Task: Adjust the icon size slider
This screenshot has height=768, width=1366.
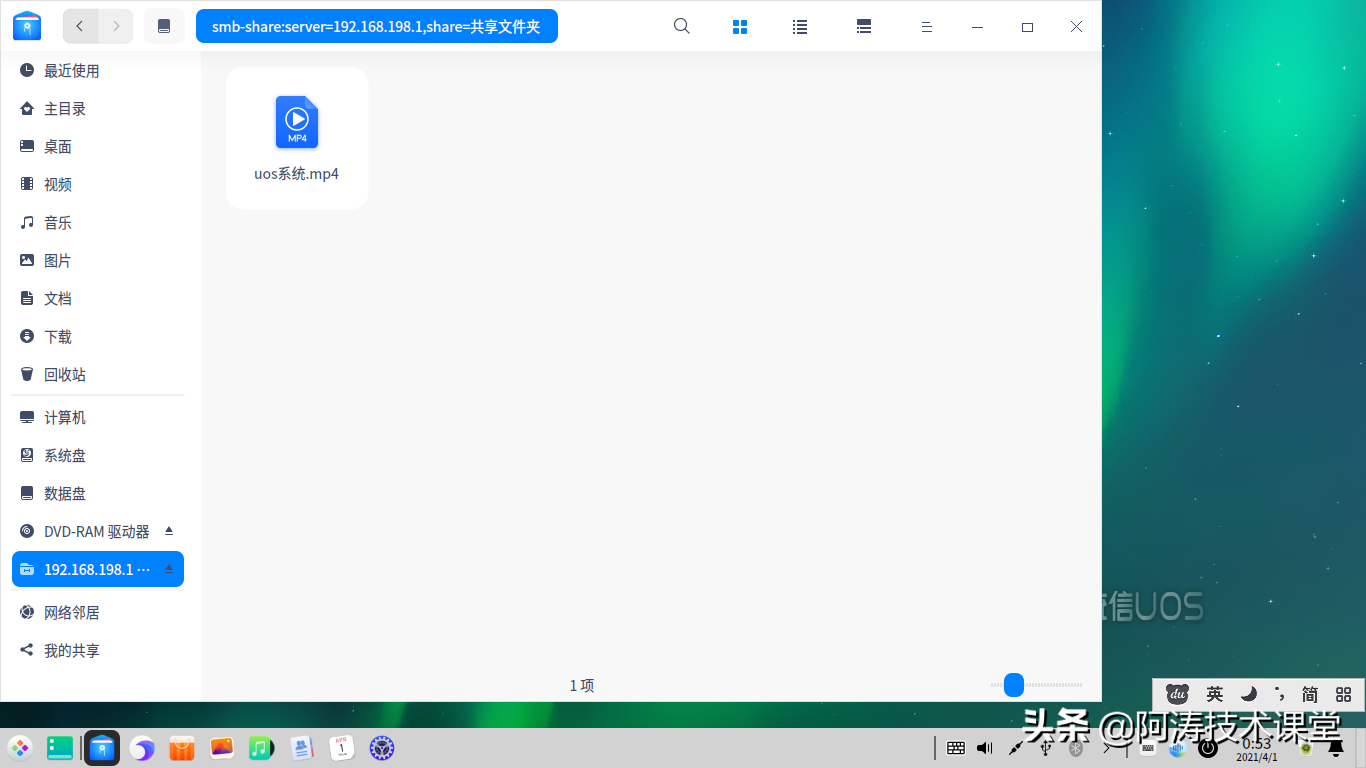Action: tap(1014, 685)
